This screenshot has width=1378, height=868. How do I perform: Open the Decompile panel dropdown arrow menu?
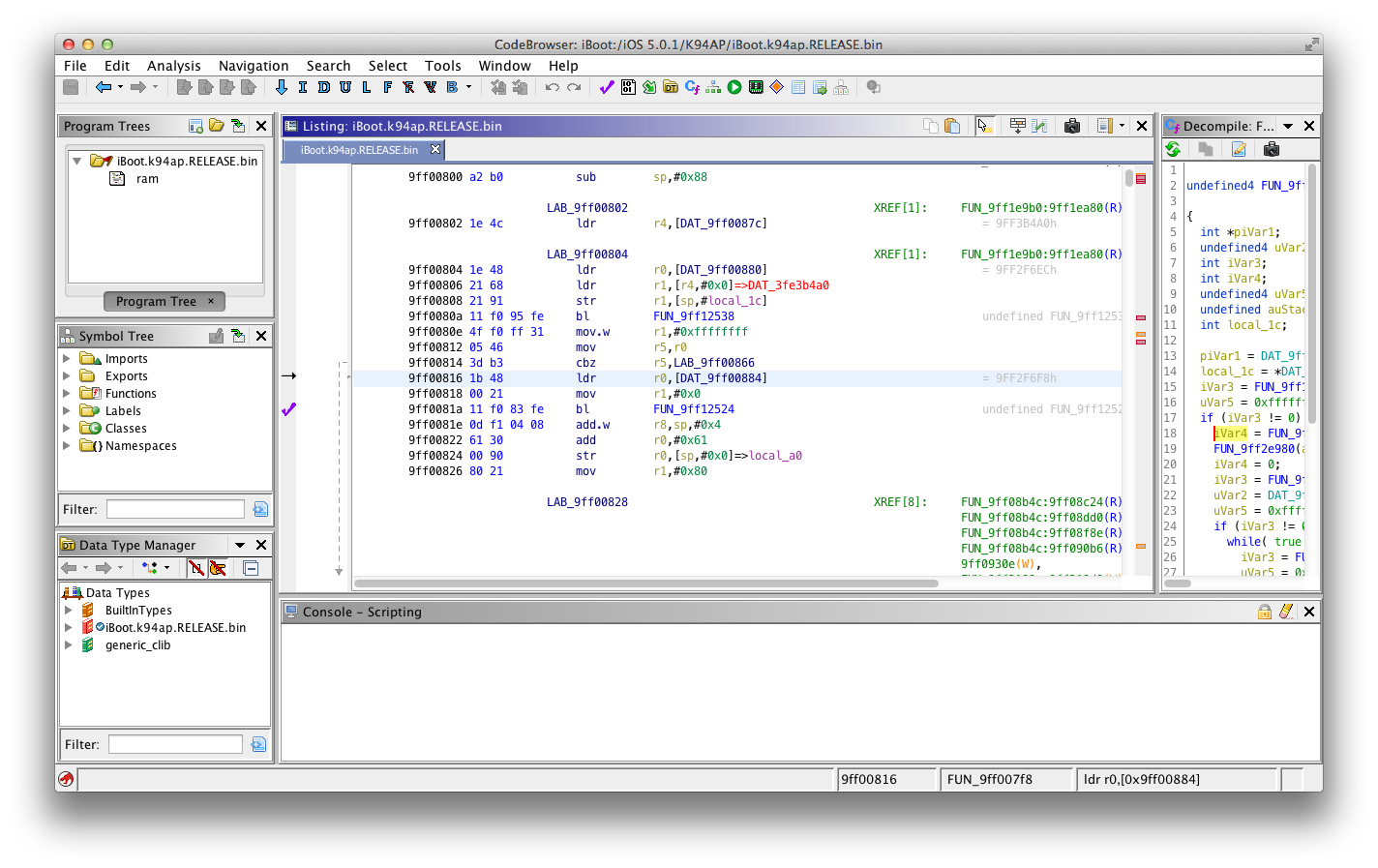(1288, 126)
